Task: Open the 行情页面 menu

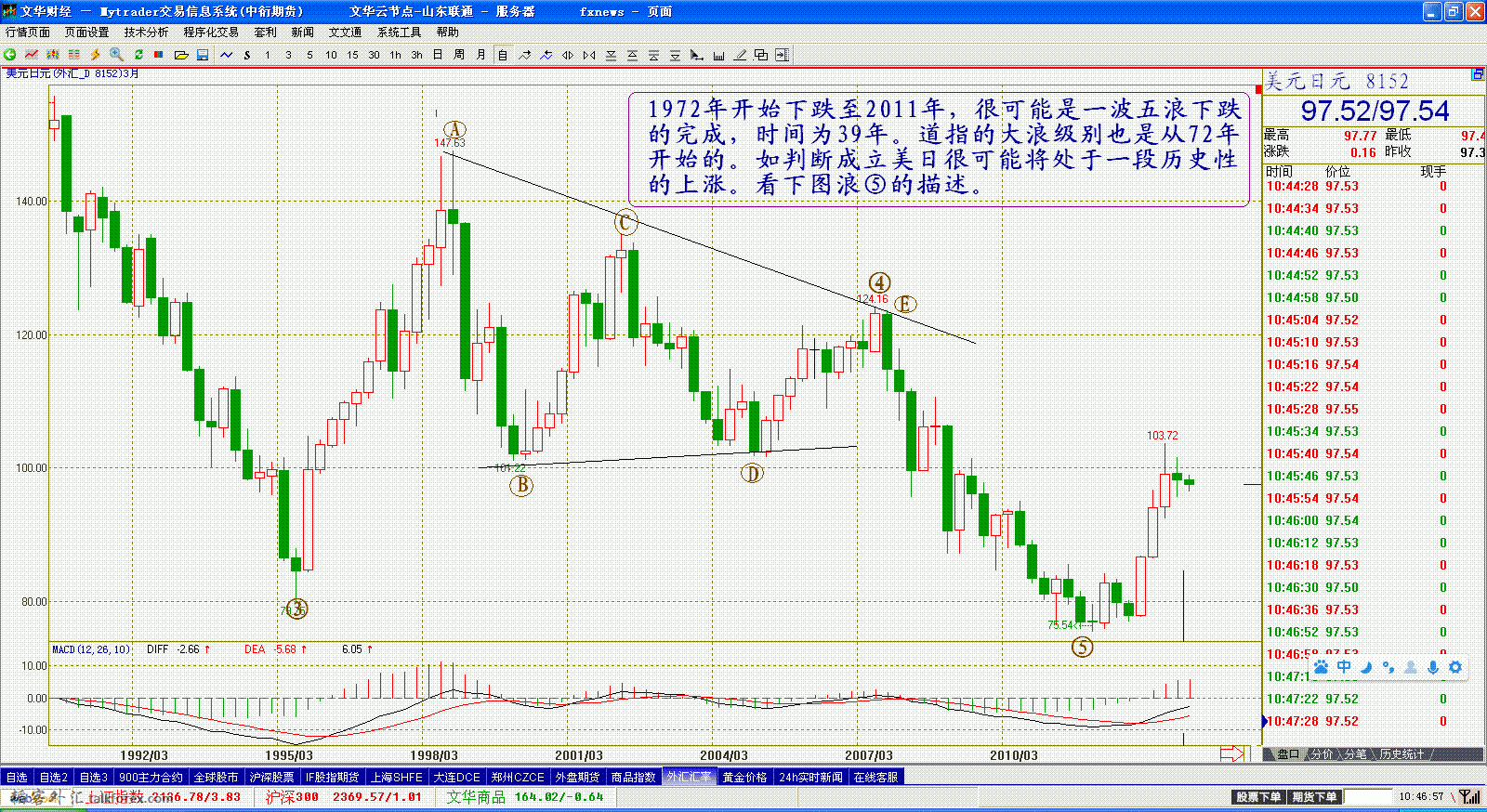Action: 28,32
